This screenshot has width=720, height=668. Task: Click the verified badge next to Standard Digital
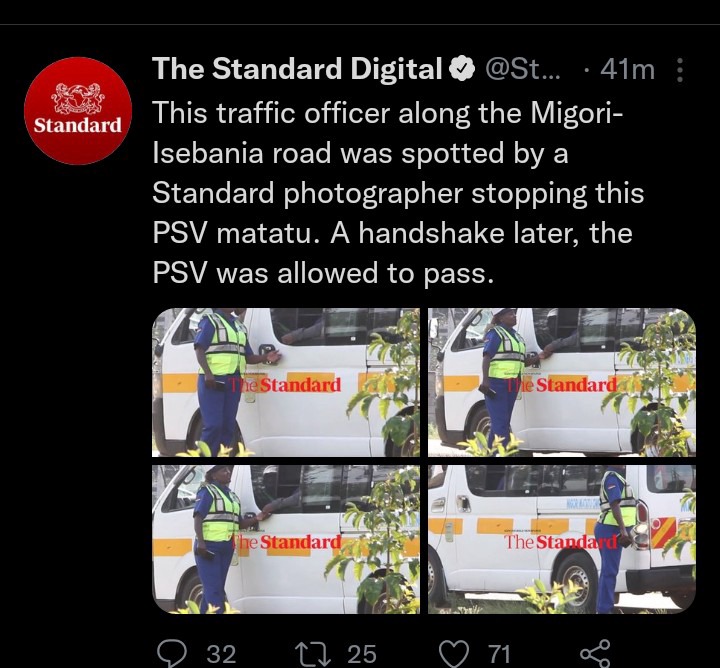tap(462, 69)
